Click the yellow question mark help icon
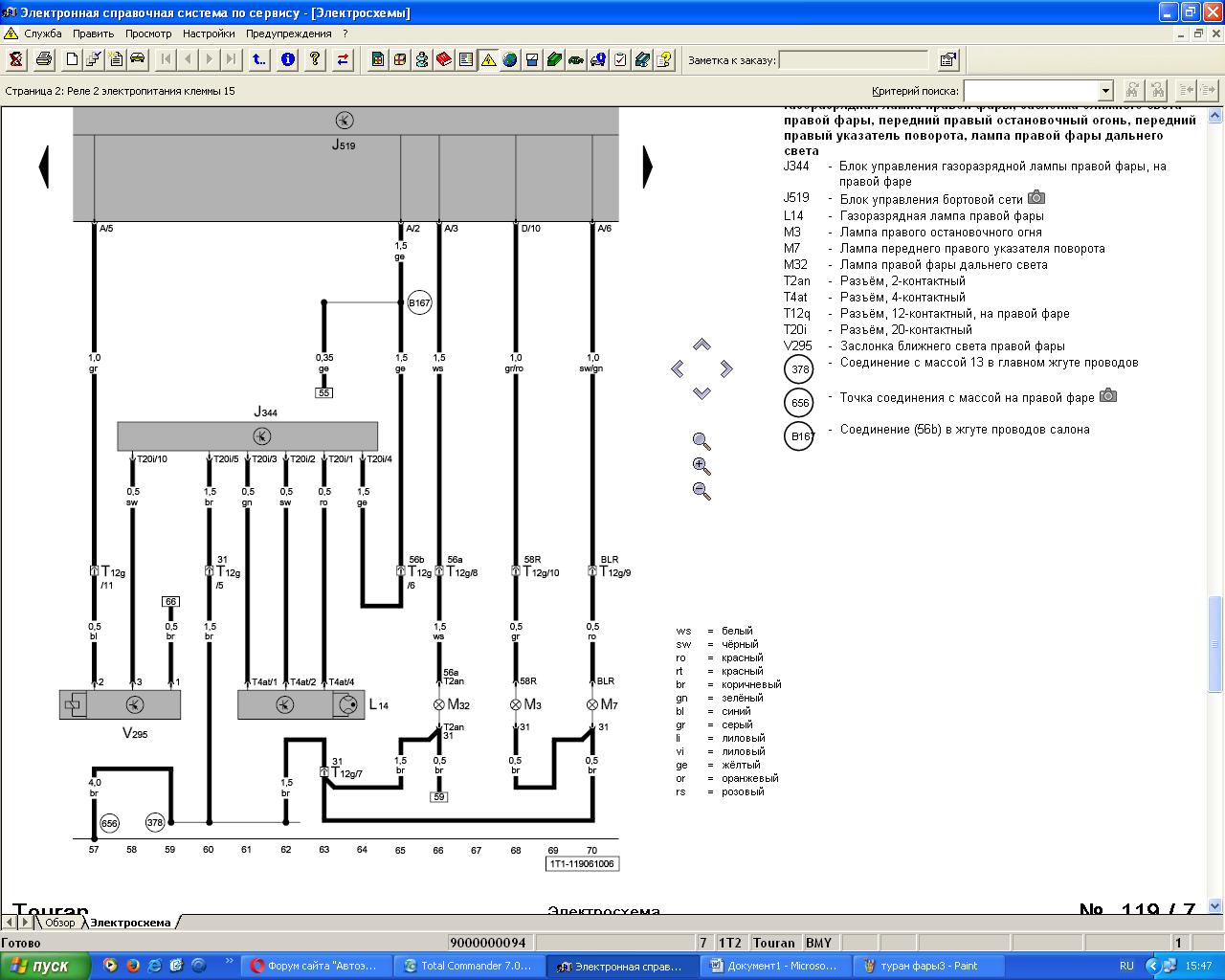 click(315, 59)
